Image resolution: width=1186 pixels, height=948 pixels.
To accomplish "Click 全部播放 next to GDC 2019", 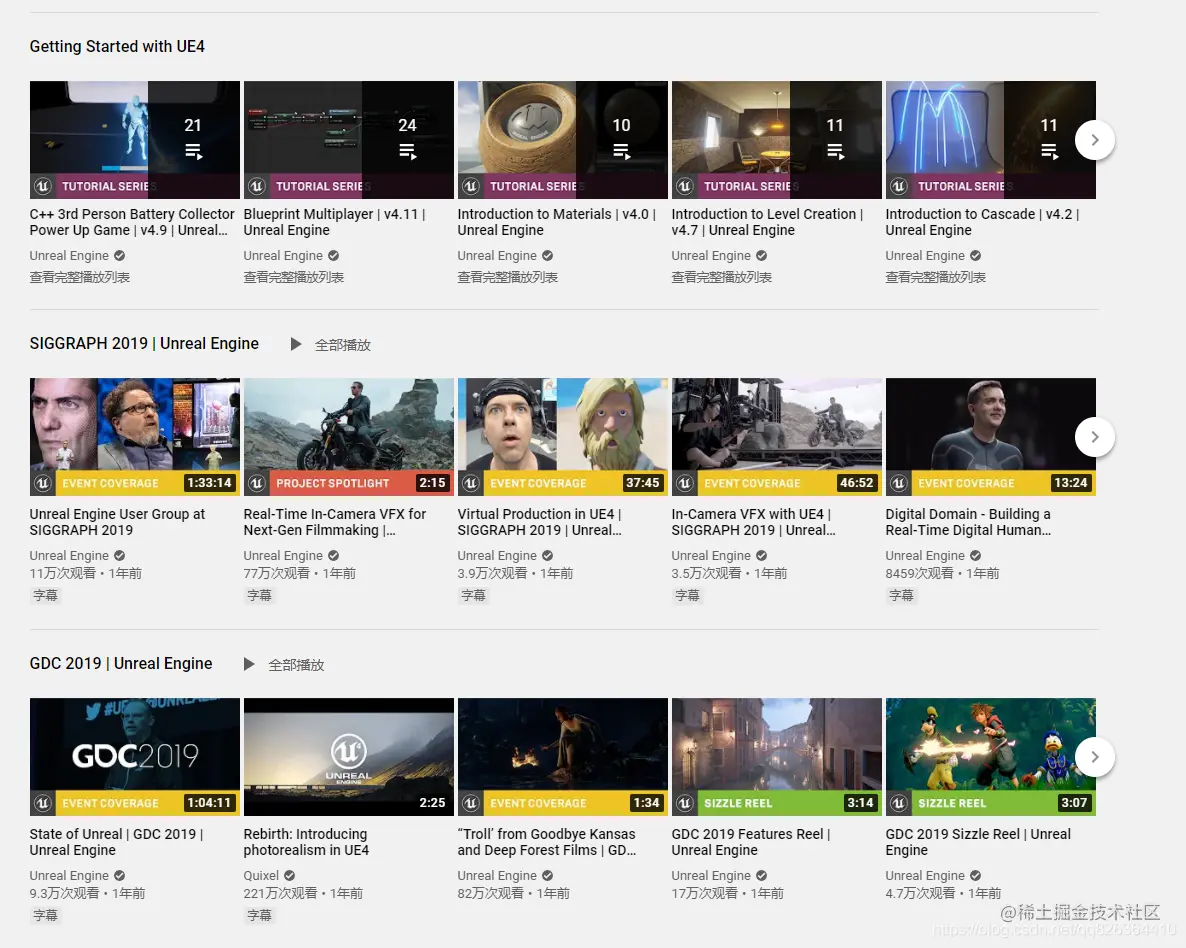I will click(296, 665).
